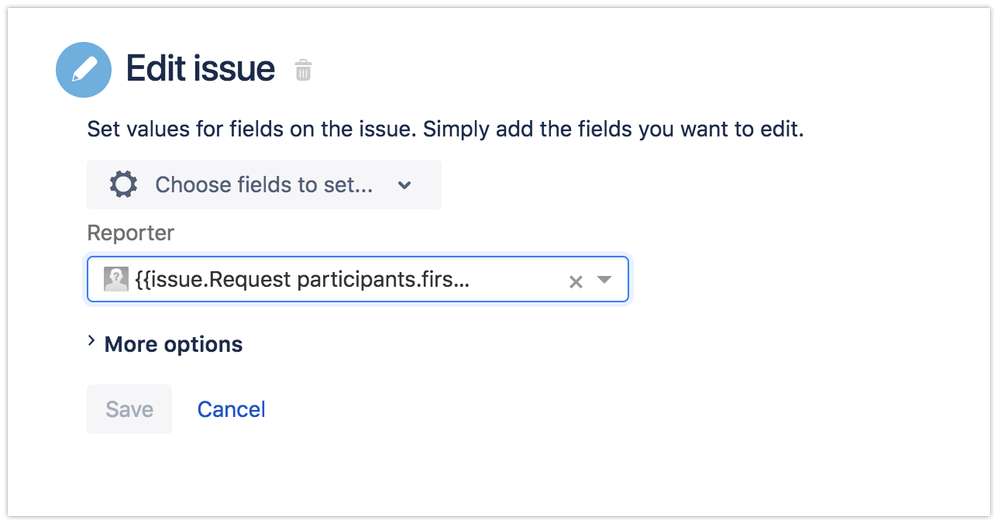Click the gear icon beside Choose fields
The height and width of the screenshot is (524, 998).
tap(123, 185)
